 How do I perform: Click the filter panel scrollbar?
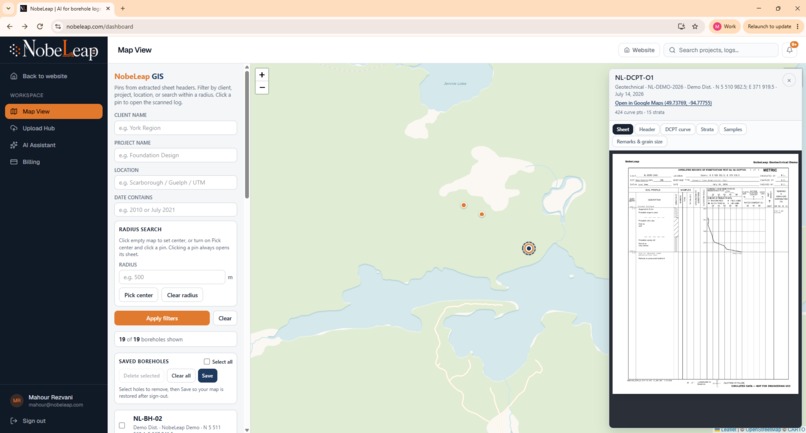point(247,135)
